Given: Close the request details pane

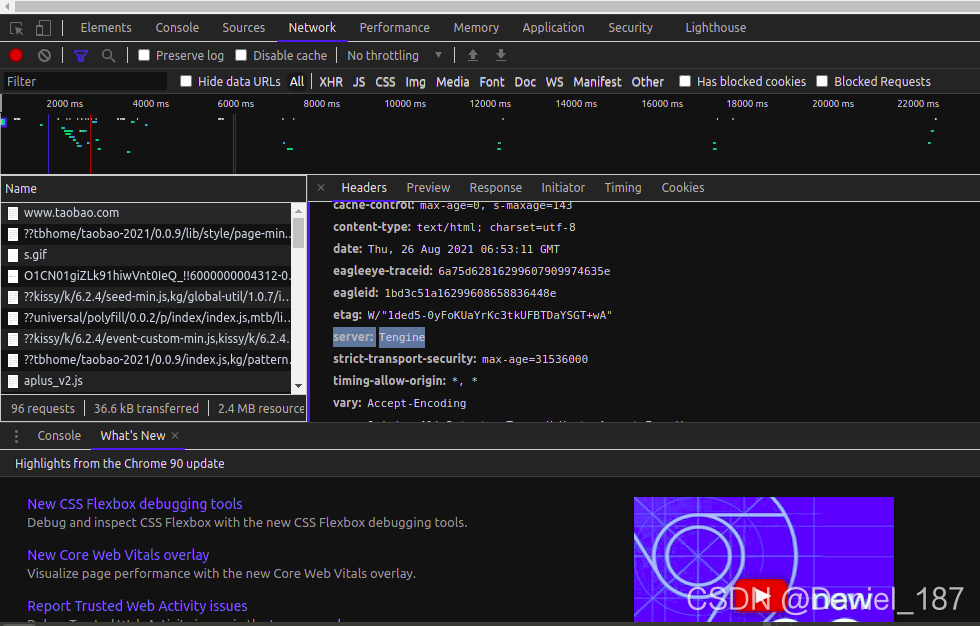Looking at the screenshot, I should click(321, 187).
